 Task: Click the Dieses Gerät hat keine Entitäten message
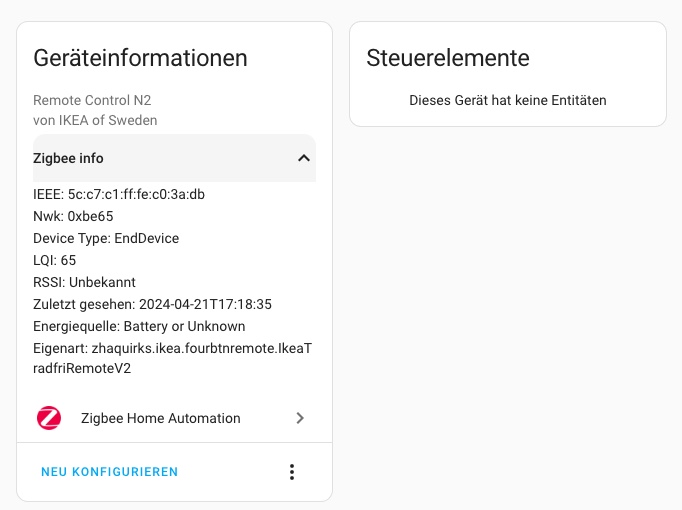pos(508,100)
